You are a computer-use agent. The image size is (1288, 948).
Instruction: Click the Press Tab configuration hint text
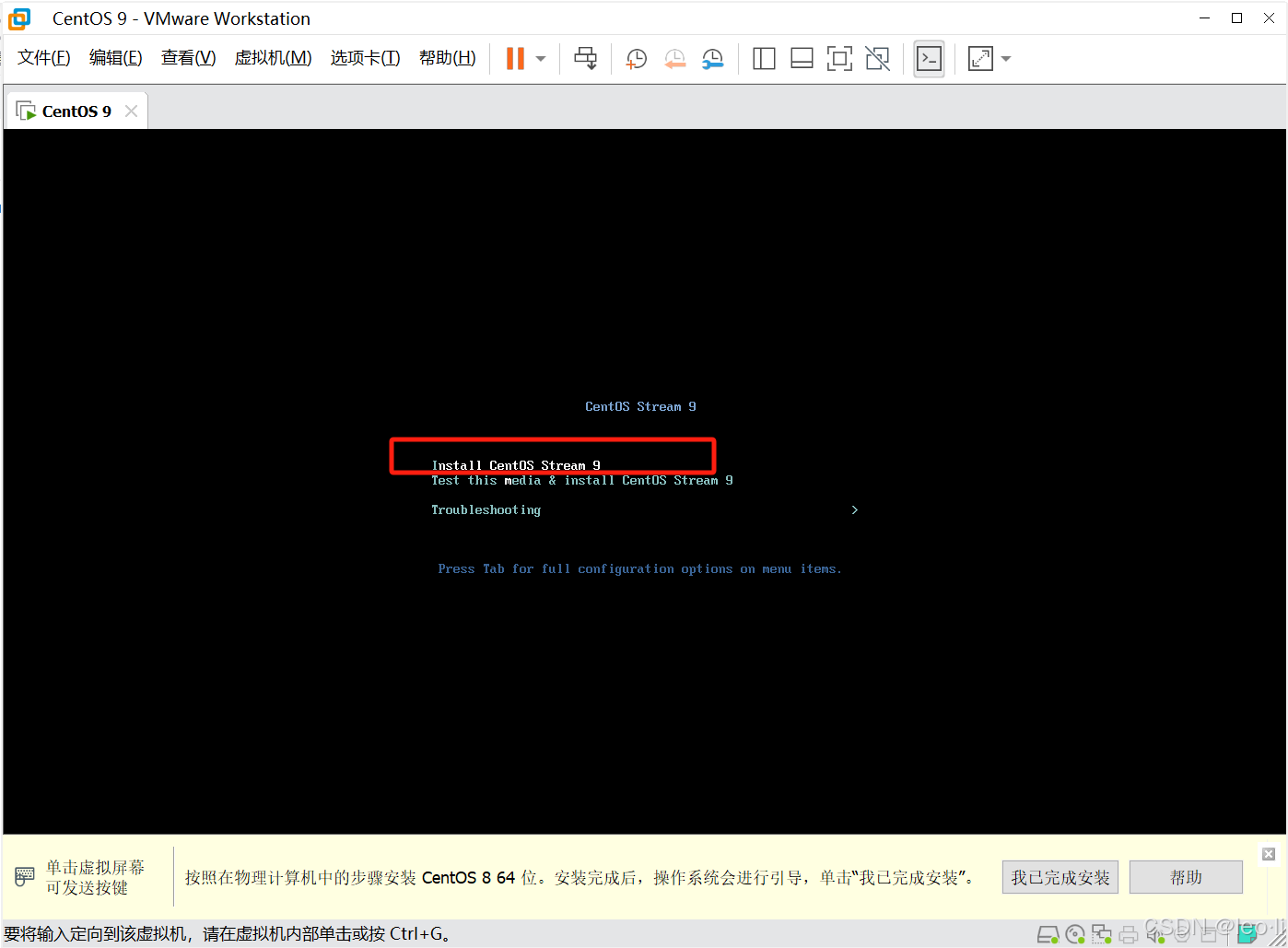click(x=639, y=568)
